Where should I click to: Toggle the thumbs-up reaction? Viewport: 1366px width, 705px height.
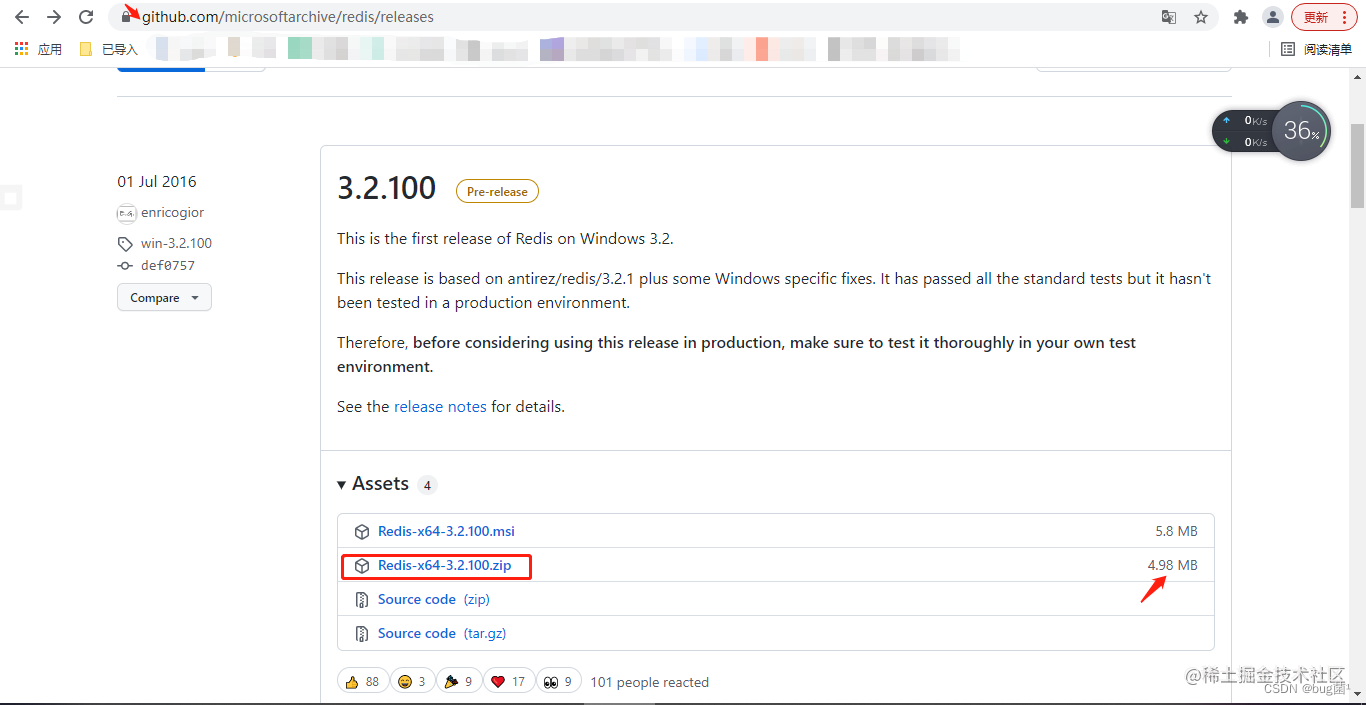pos(362,680)
